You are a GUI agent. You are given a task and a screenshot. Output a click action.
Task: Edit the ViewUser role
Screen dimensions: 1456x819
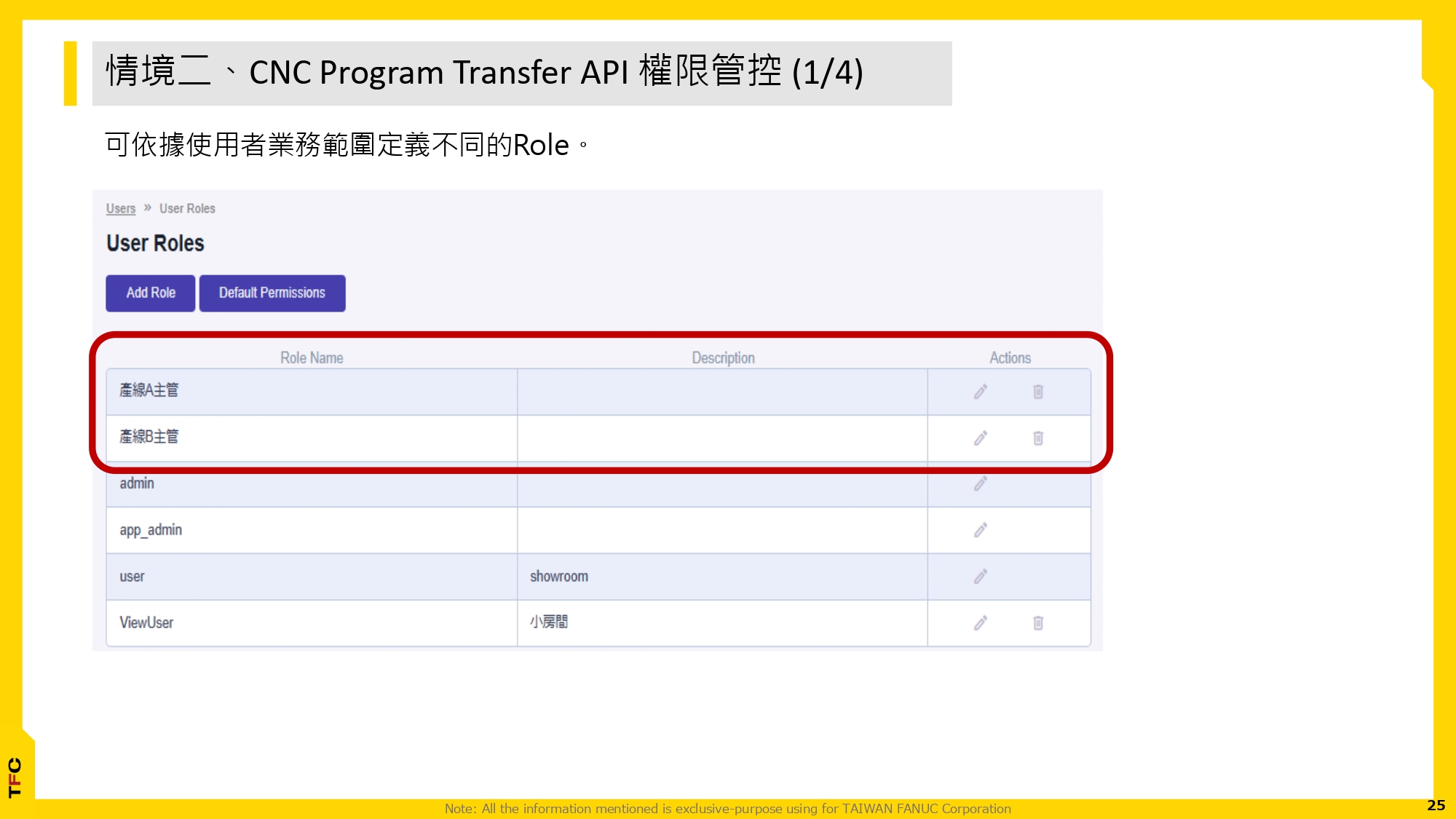pos(981,623)
